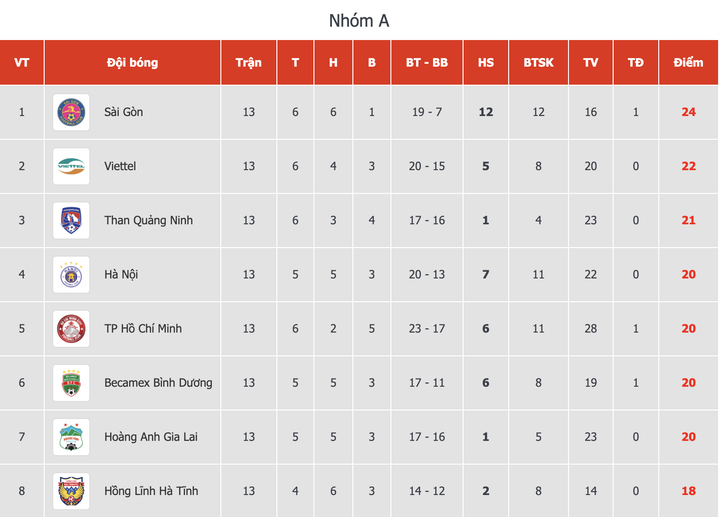Click the Hoàng Anh Gia Lai name
Image resolution: width=720 pixels, height=517 pixels.
tap(151, 436)
